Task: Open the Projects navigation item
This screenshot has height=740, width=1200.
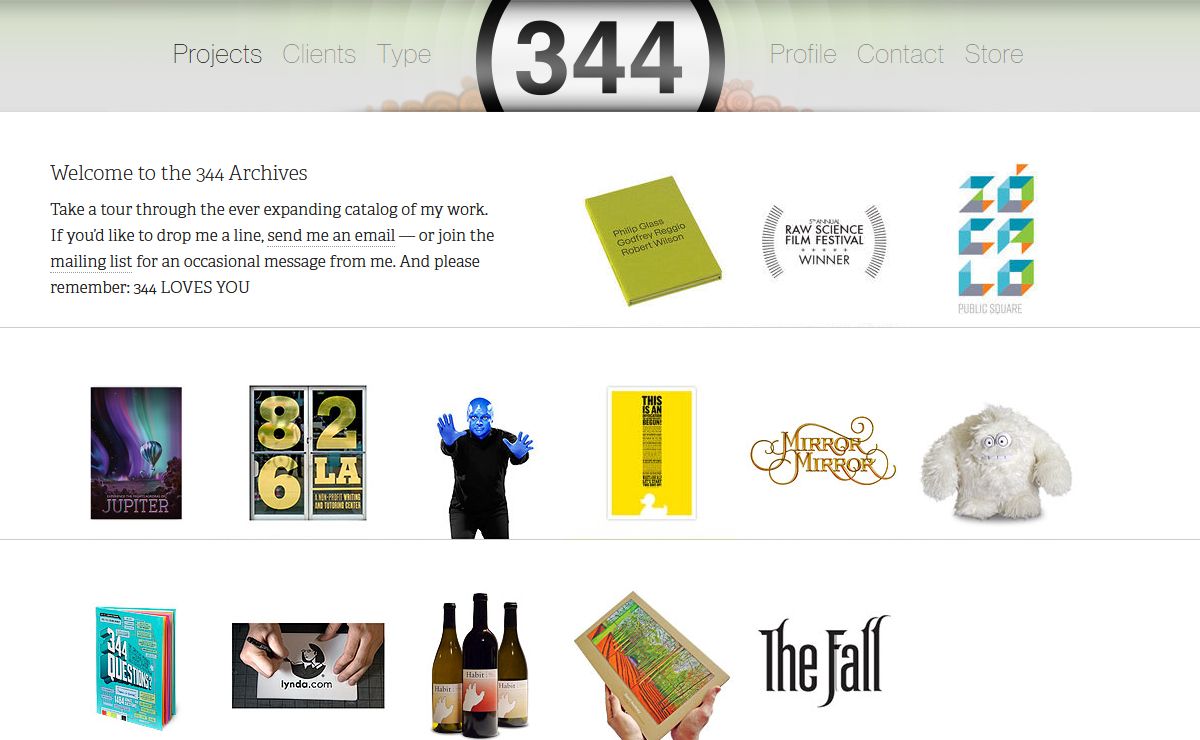Action: coord(217,54)
